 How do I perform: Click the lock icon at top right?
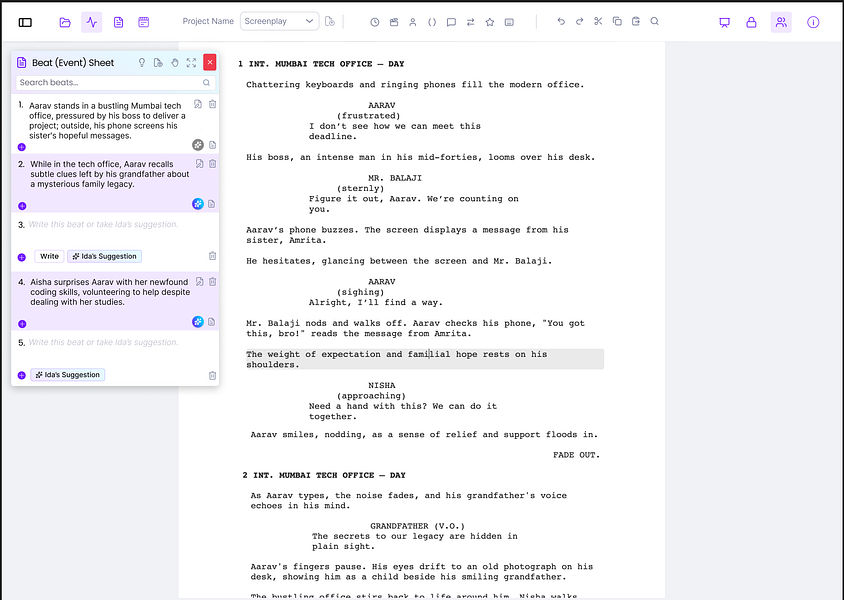point(751,22)
